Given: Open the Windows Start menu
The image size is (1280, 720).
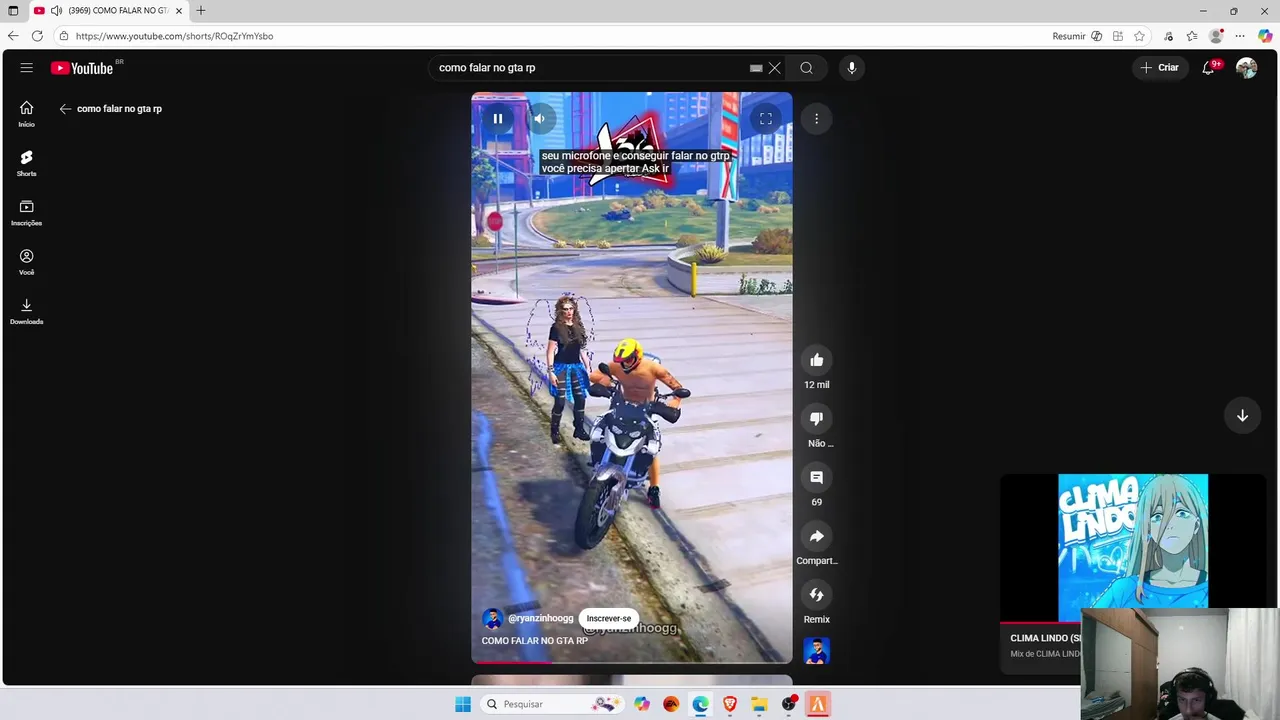Looking at the screenshot, I should tap(463, 704).
